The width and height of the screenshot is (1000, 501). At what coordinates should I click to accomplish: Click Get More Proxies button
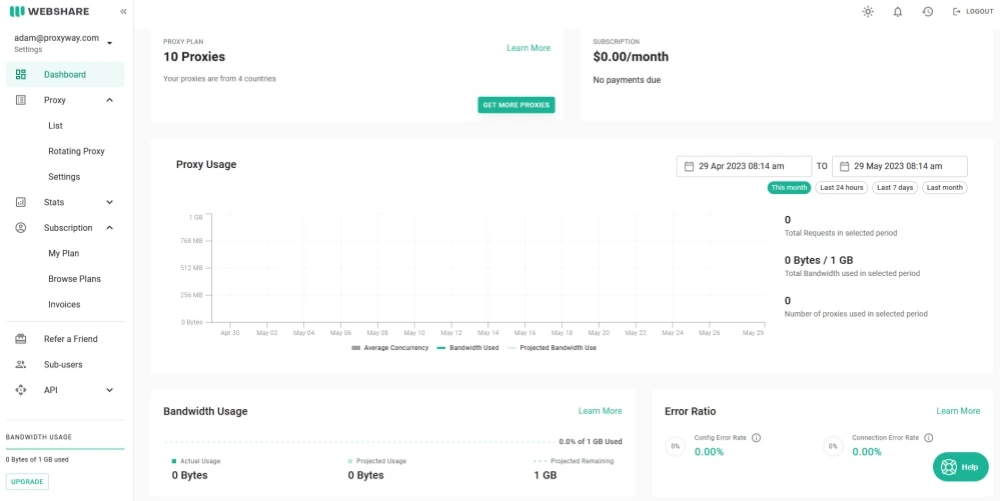pyautogui.click(x=516, y=105)
